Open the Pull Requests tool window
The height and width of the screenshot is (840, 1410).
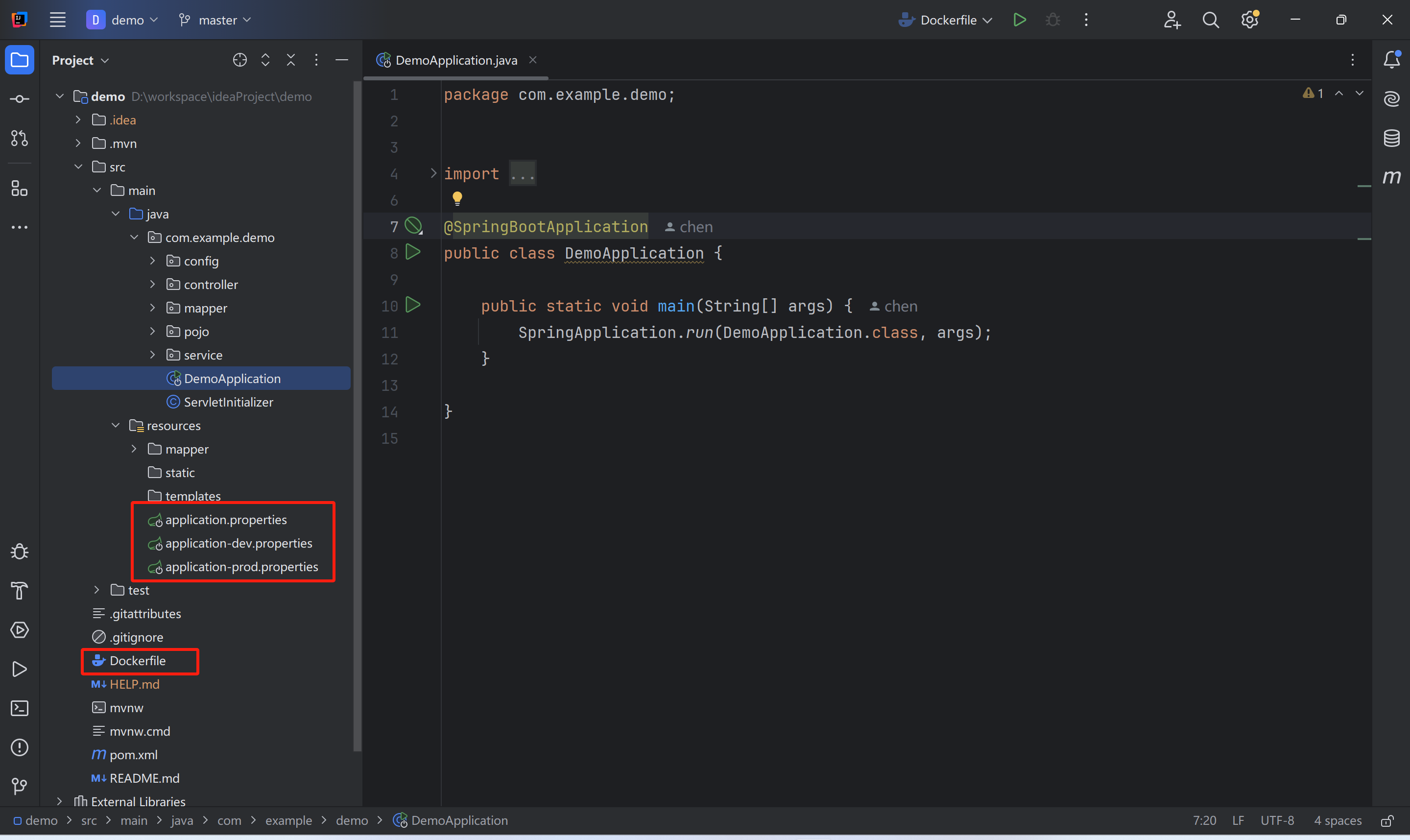[x=19, y=138]
